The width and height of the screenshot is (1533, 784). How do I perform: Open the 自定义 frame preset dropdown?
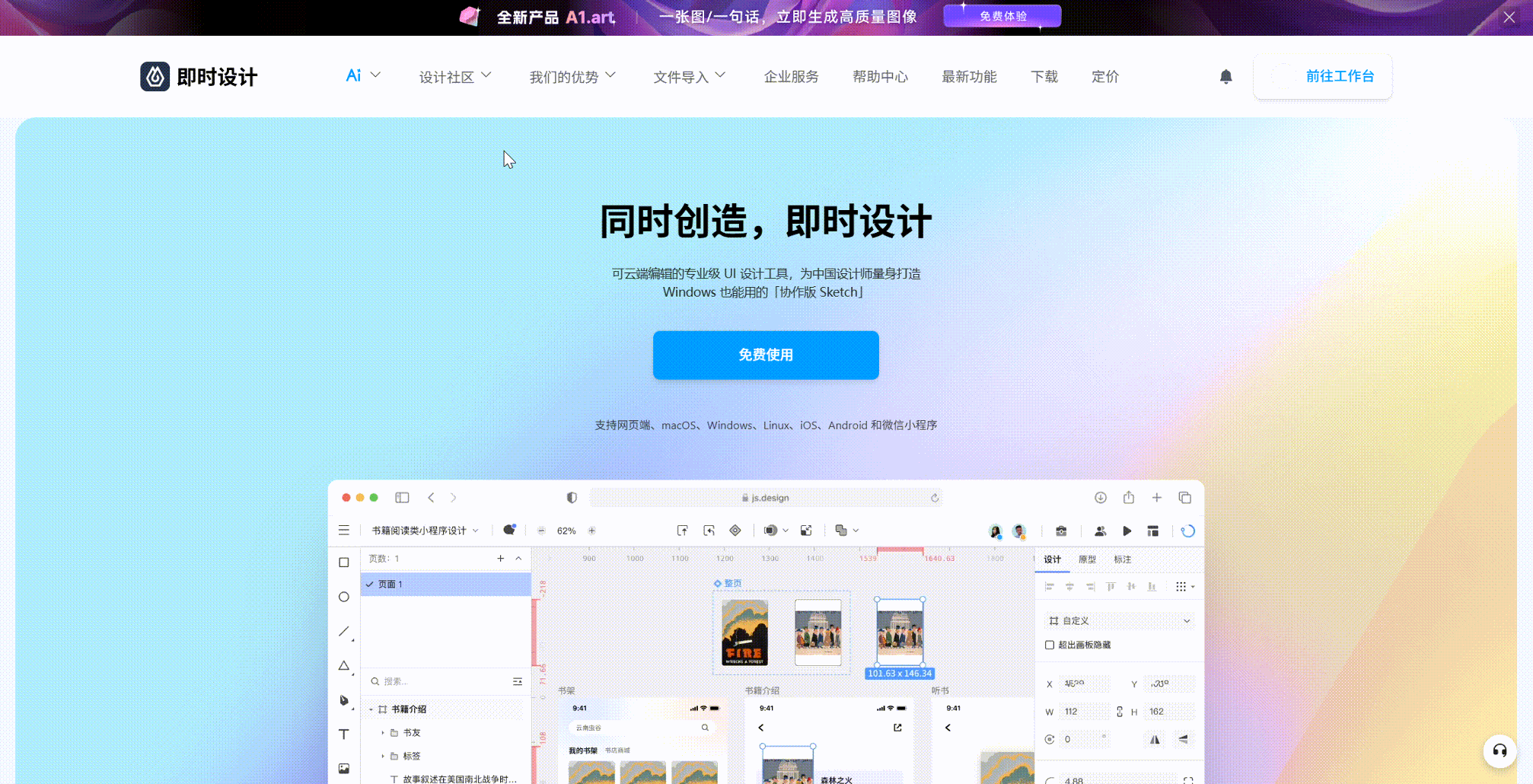click(x=1120, y=621)
